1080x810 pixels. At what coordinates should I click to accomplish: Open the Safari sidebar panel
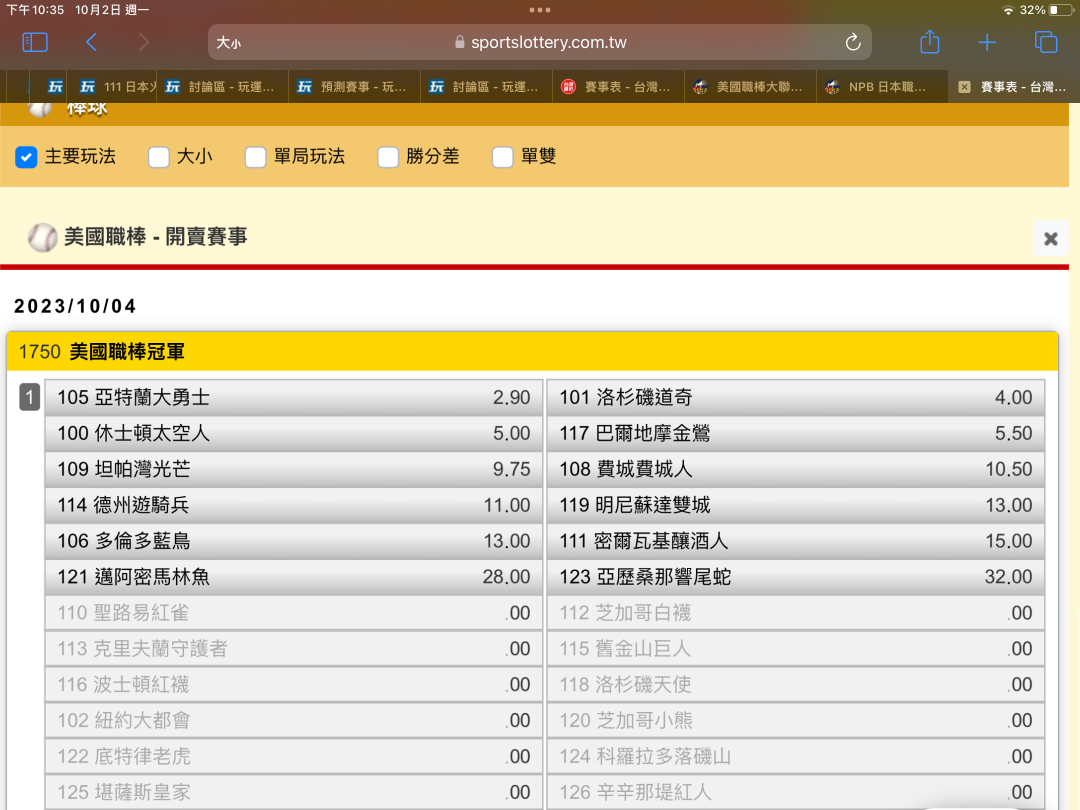(x=35, y=43)
